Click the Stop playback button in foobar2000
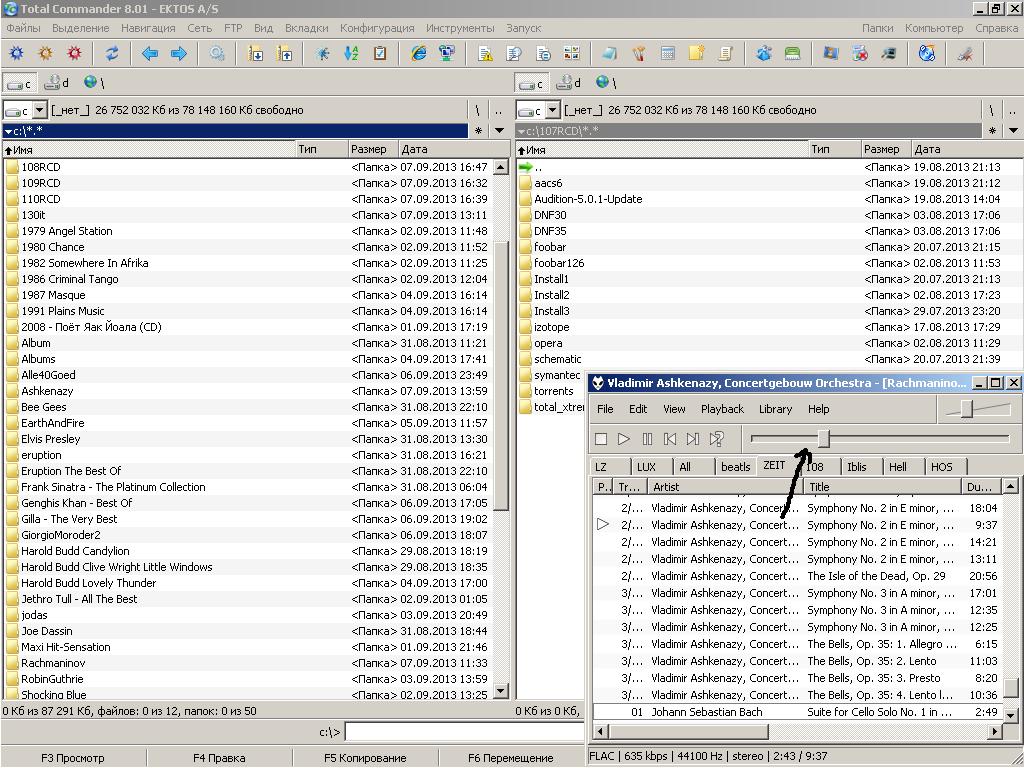This screenshot has width=1024, height=768. (x=601, y=439)
